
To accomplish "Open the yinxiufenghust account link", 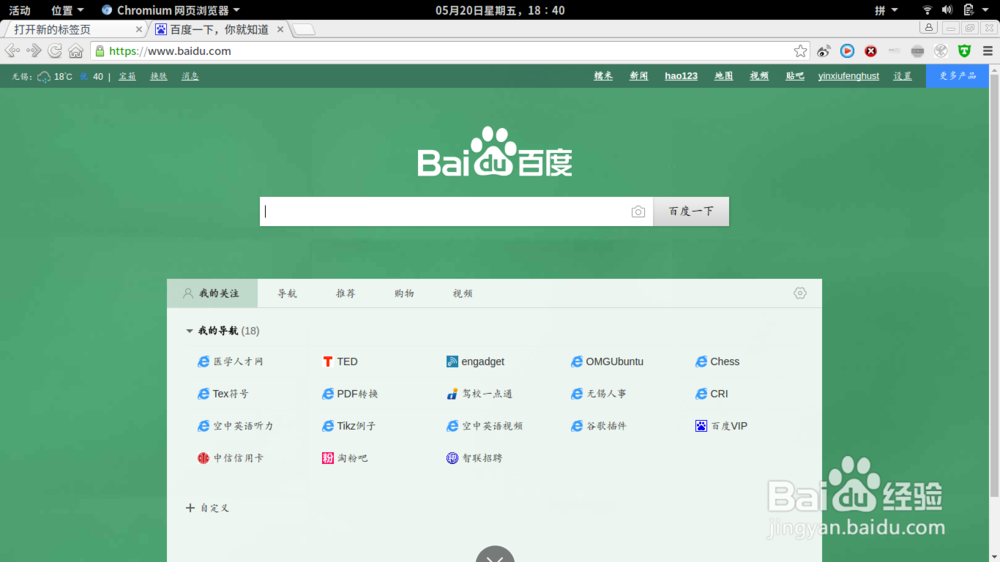I will 848,76.
